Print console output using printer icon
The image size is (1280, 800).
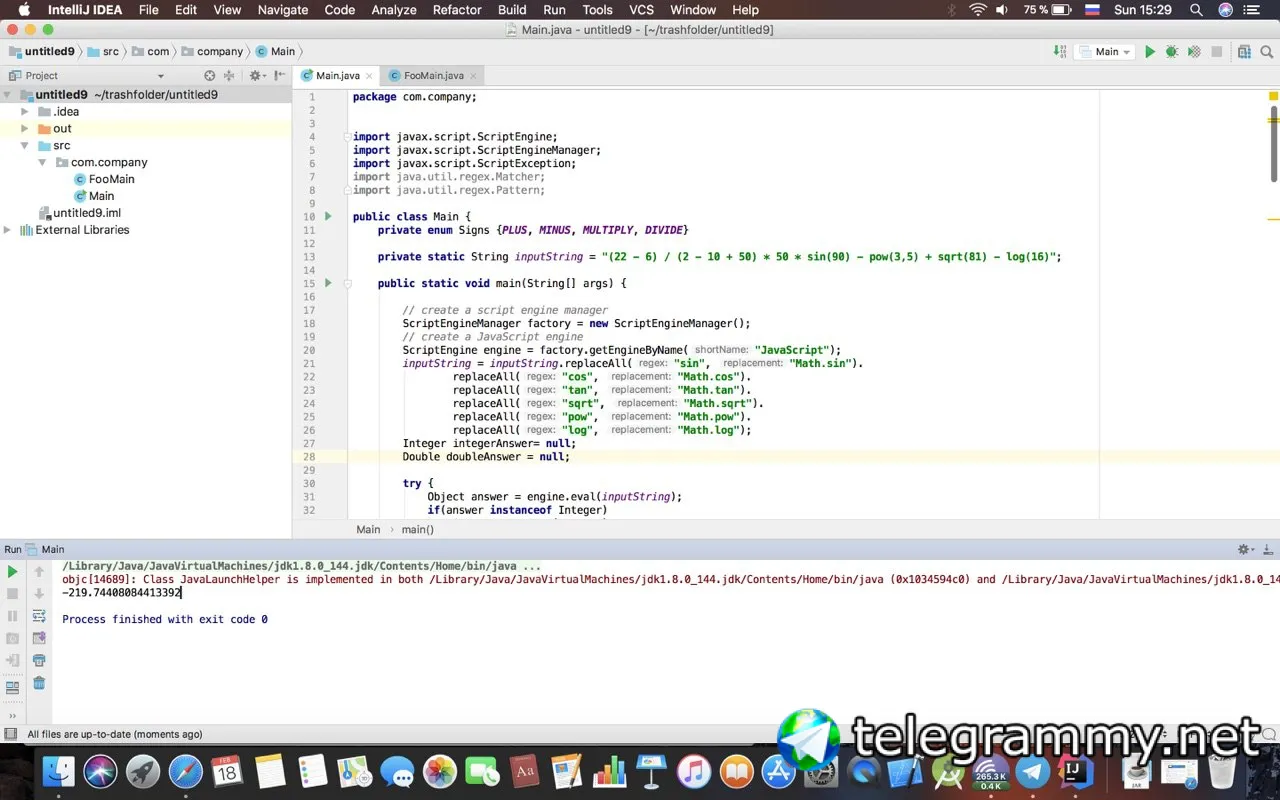[39, 661]
